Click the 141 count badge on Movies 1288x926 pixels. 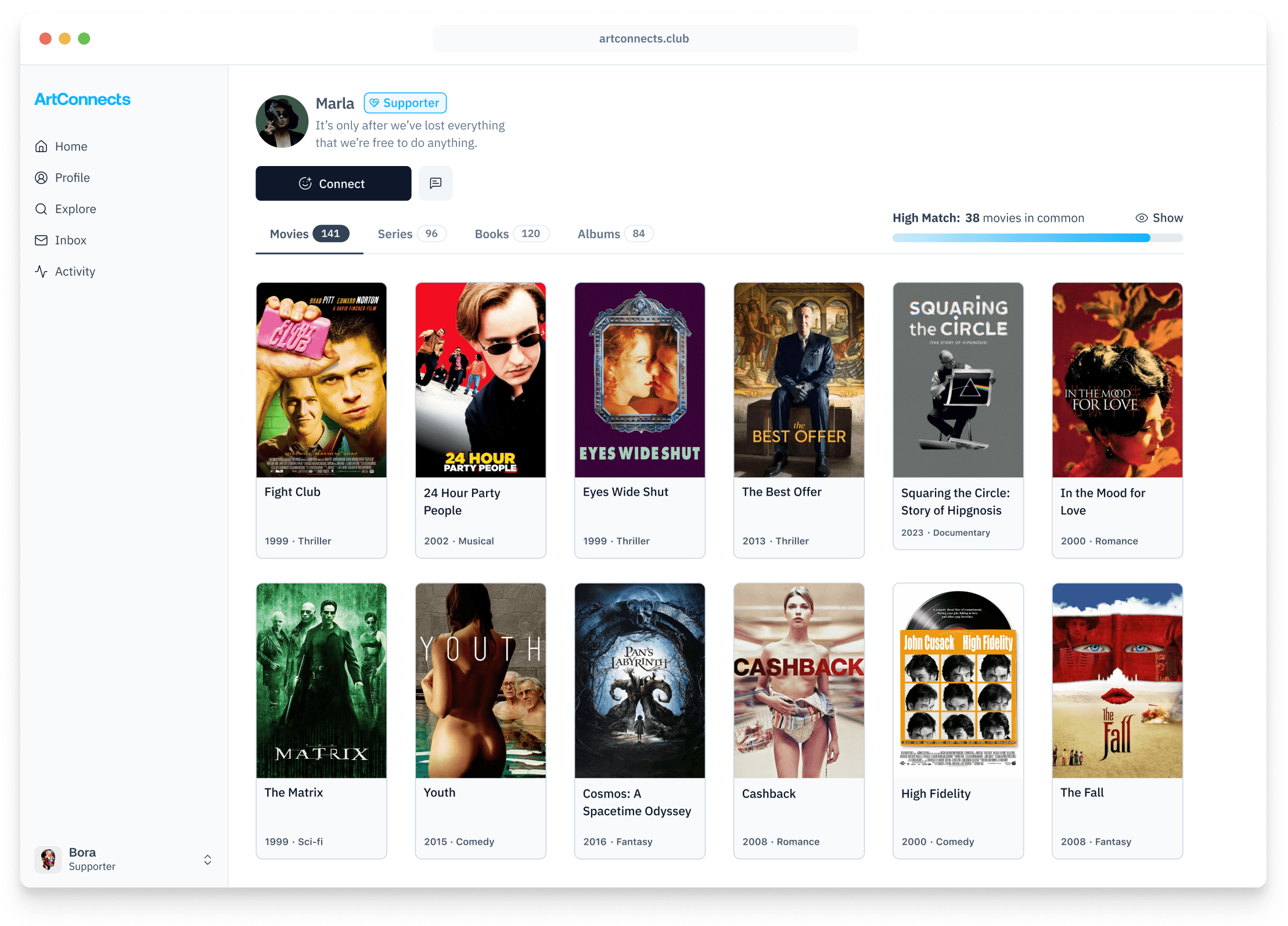click(x=330, y=233)
